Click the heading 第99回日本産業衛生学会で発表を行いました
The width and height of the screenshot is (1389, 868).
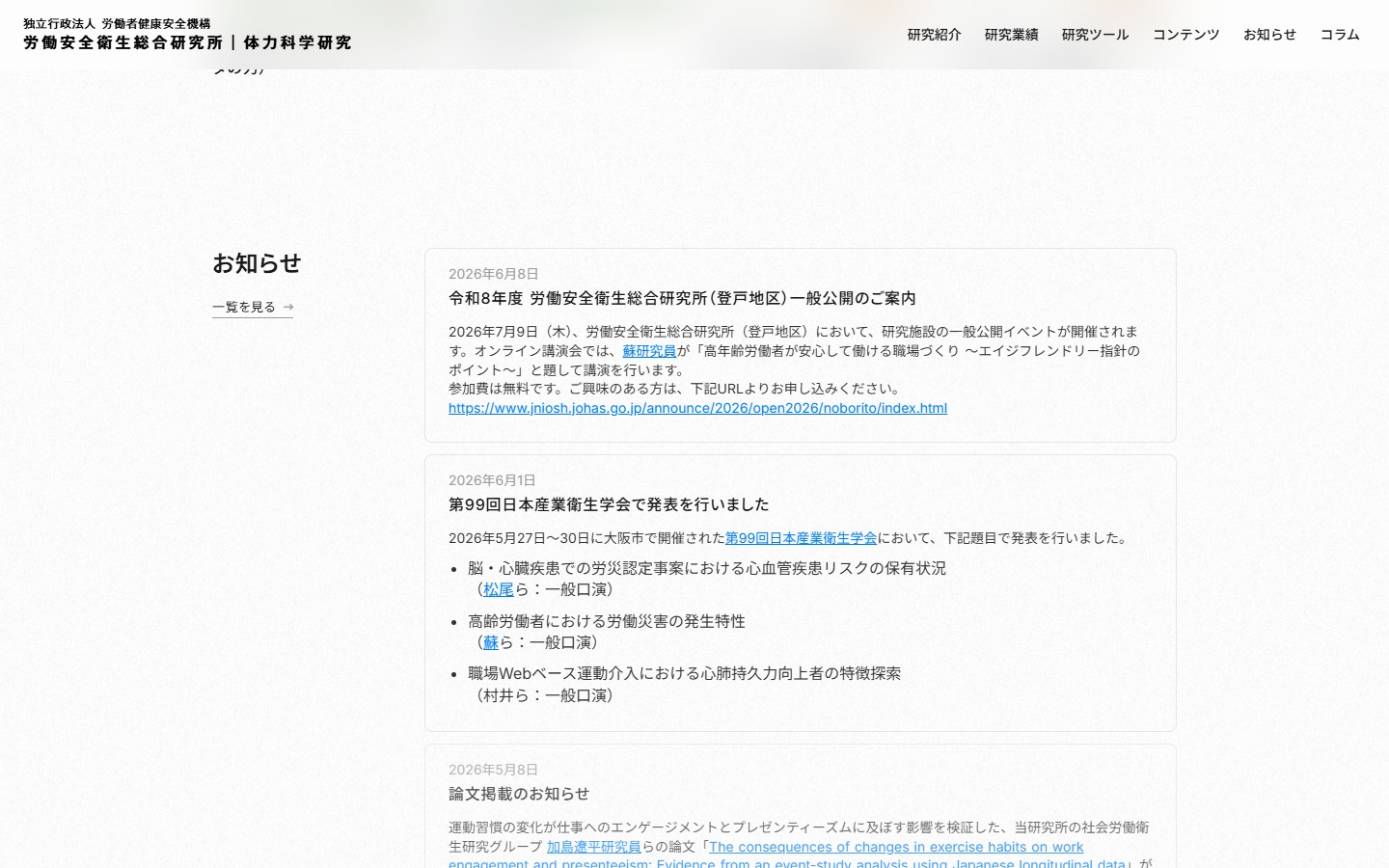[609, 504]
